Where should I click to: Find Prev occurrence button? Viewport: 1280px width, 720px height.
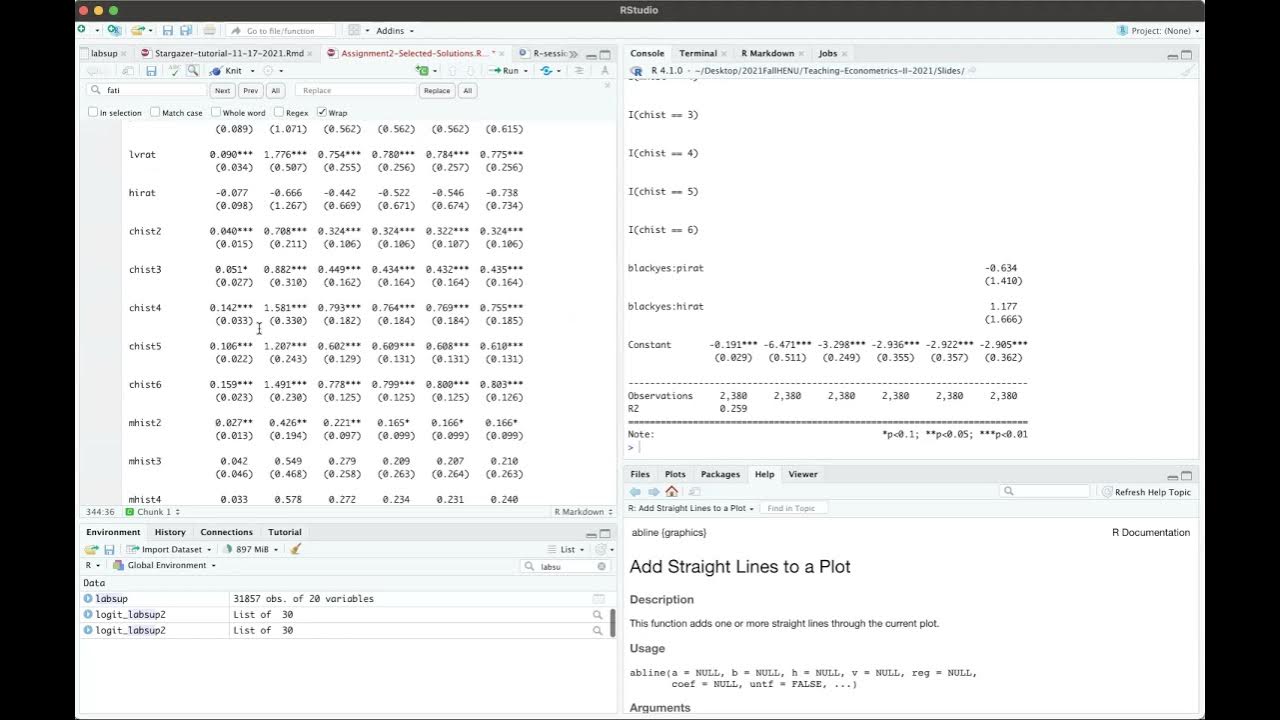250,90
